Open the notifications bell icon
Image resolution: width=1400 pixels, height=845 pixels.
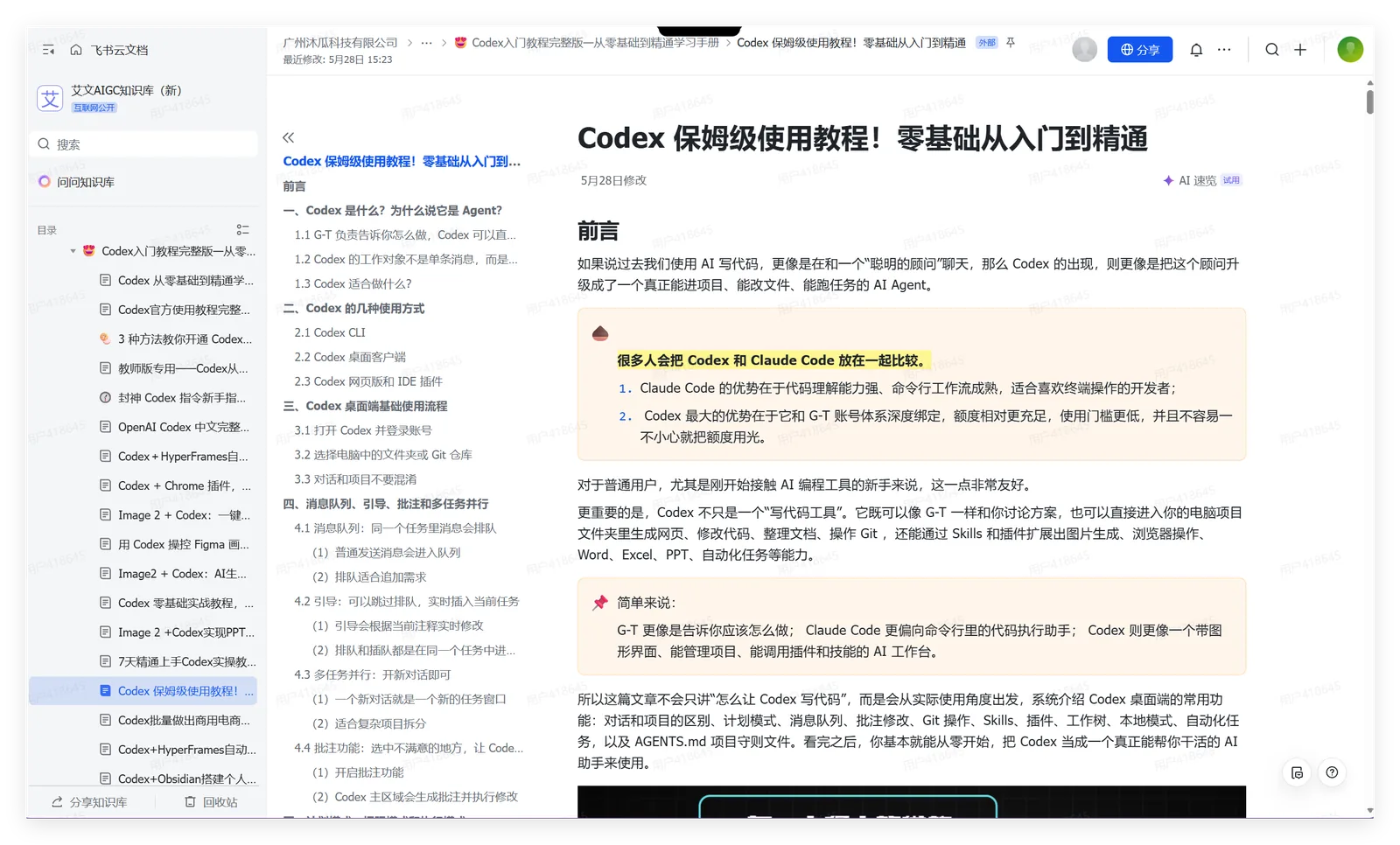(x=1196, y=50)
